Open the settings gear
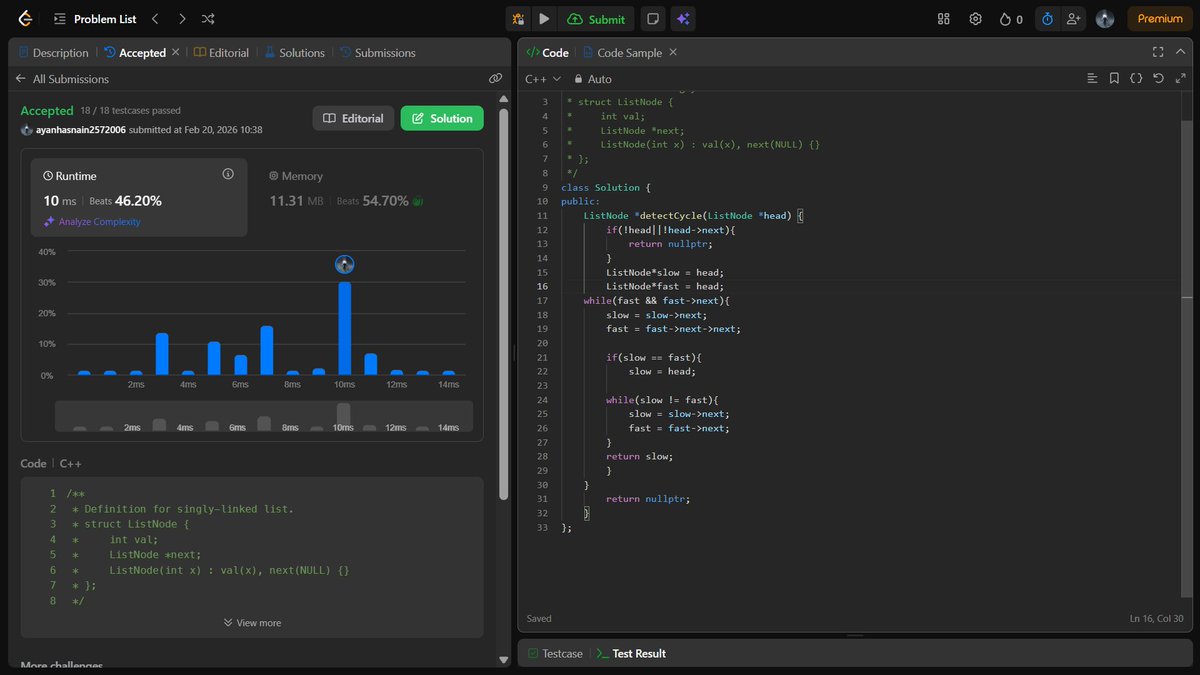Viewport: 1200px width, 675px height. pyautogui.click(x=976, y=19)
